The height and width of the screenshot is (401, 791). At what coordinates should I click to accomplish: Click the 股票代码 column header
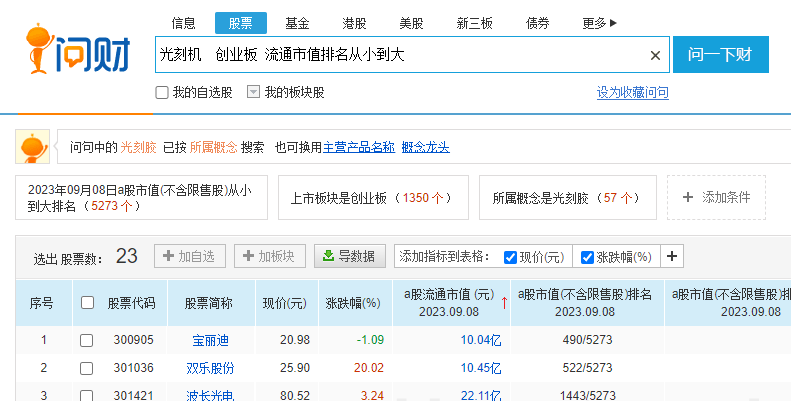click(x=131, y=303)
